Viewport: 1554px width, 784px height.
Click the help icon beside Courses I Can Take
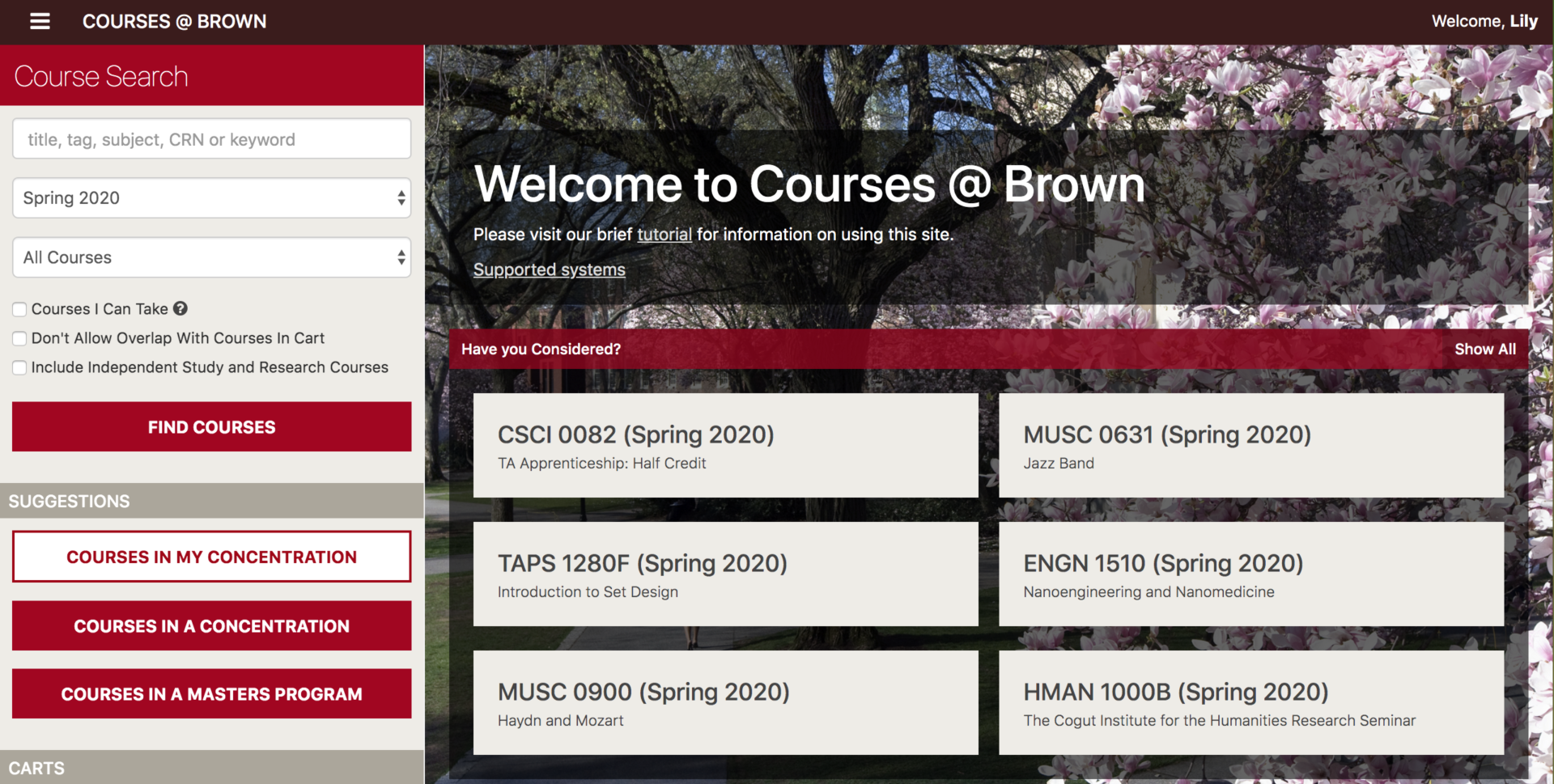click(x=180, y=308)
